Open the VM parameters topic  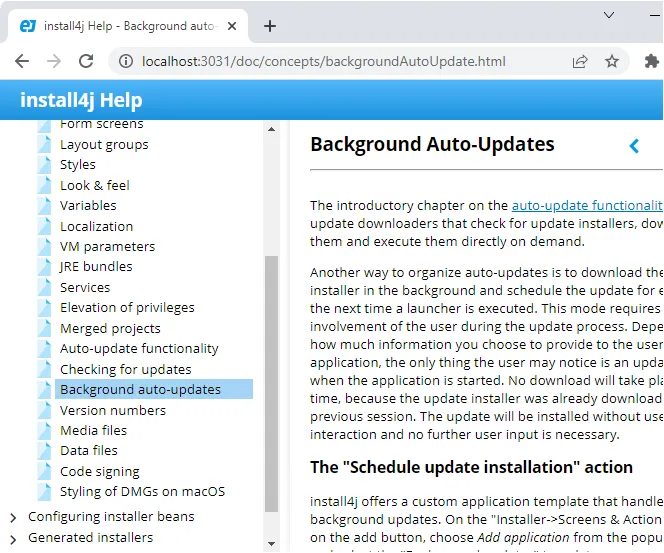coord(108,246)
